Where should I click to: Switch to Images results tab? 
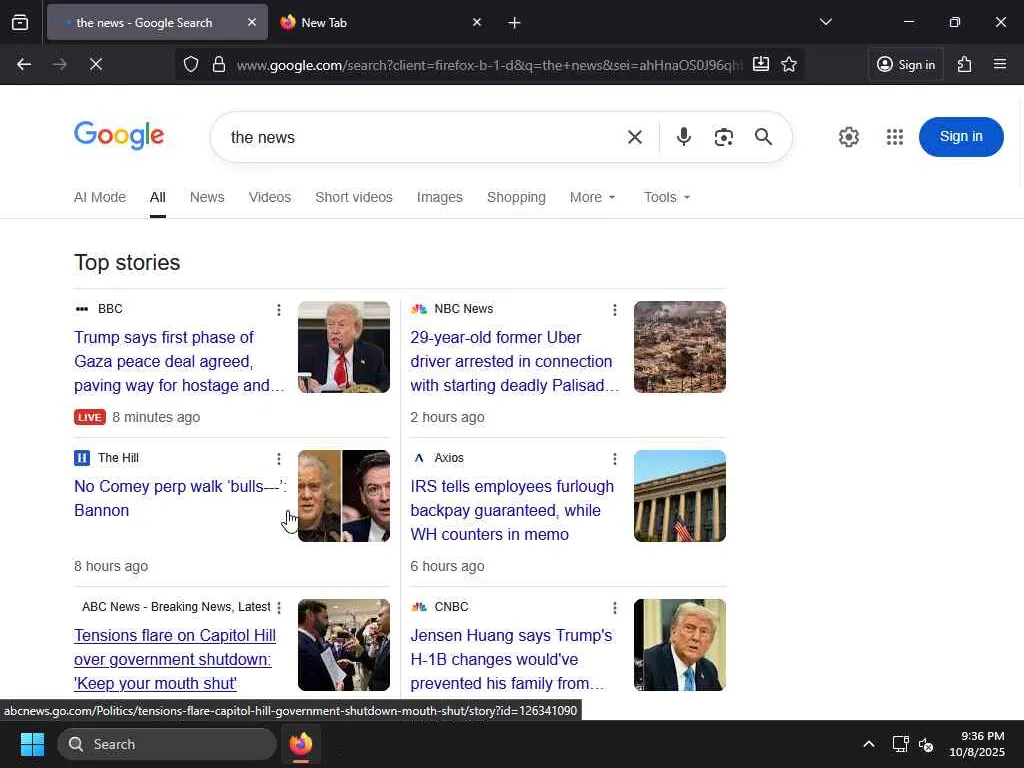click(x=440, y=197)
